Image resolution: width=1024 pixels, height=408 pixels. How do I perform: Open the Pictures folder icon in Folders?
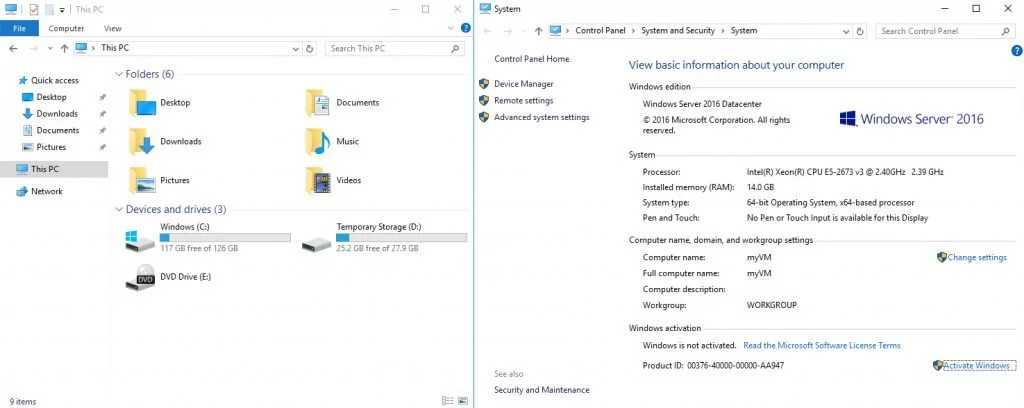(142, 181)
